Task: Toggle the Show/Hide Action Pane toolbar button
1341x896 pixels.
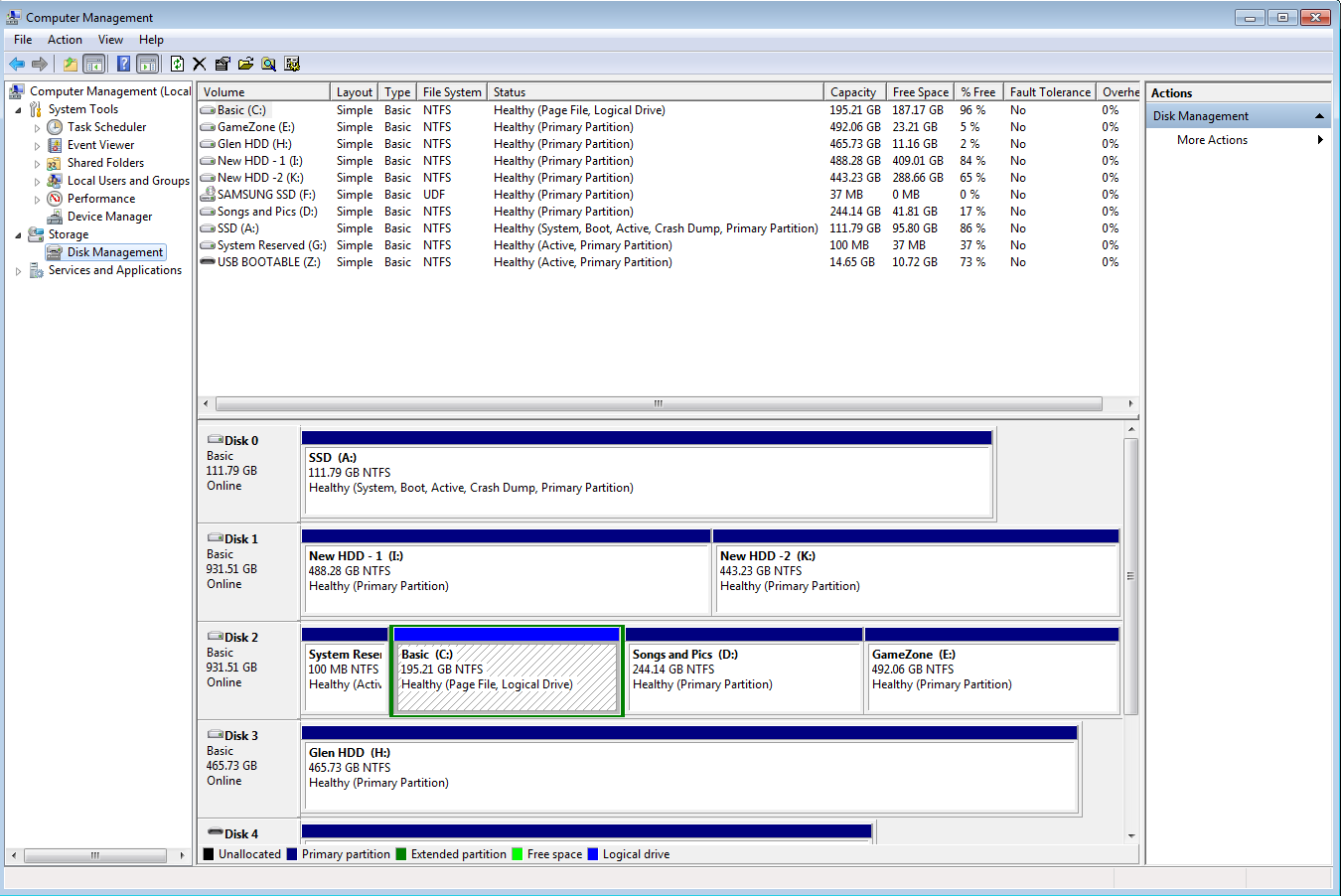Action: pos(148,64)
